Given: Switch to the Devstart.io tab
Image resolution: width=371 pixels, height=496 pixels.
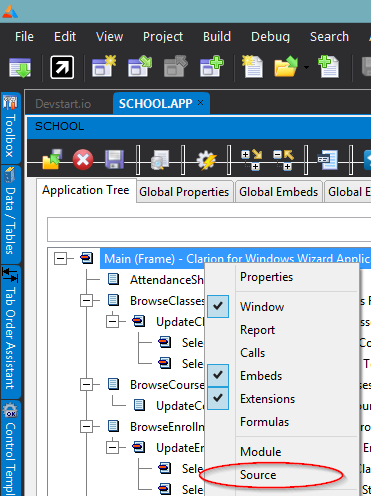Looking at the screenshot, I should click(x=63, y=104).
